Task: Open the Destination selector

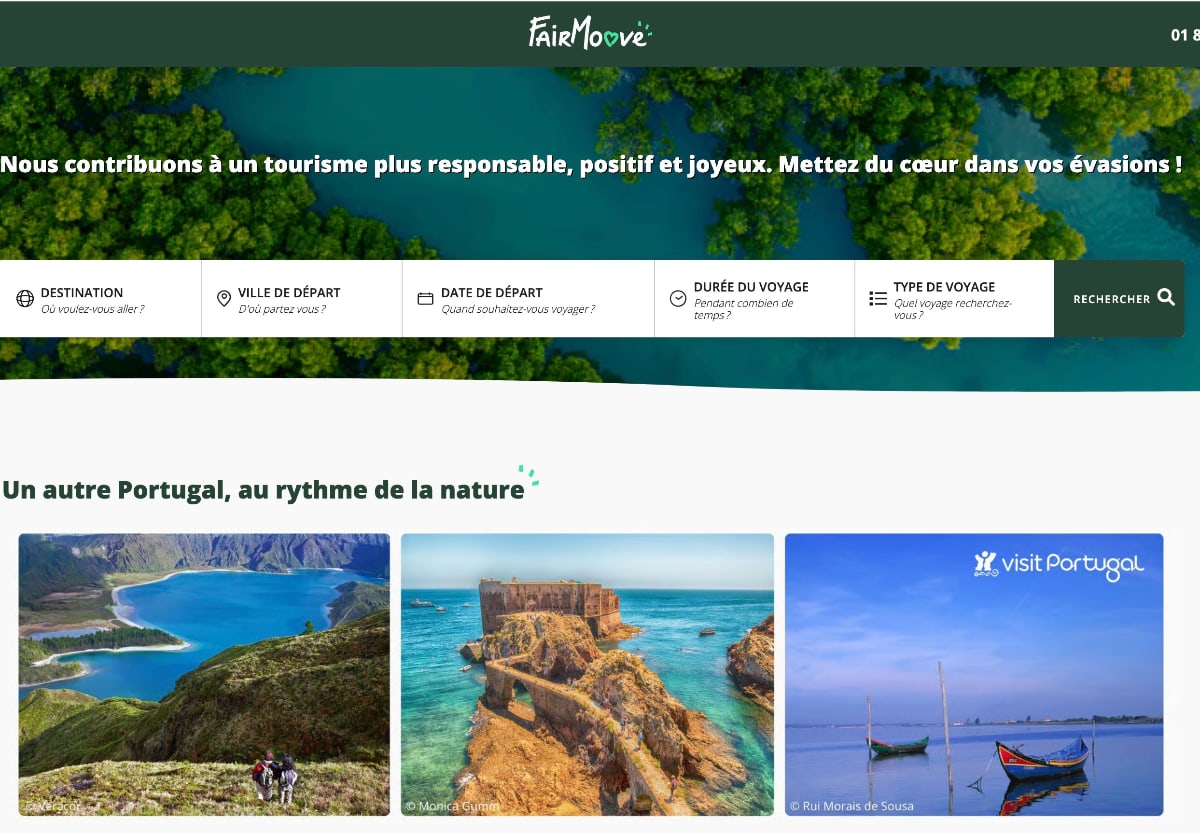Action: tap(100, 299)
